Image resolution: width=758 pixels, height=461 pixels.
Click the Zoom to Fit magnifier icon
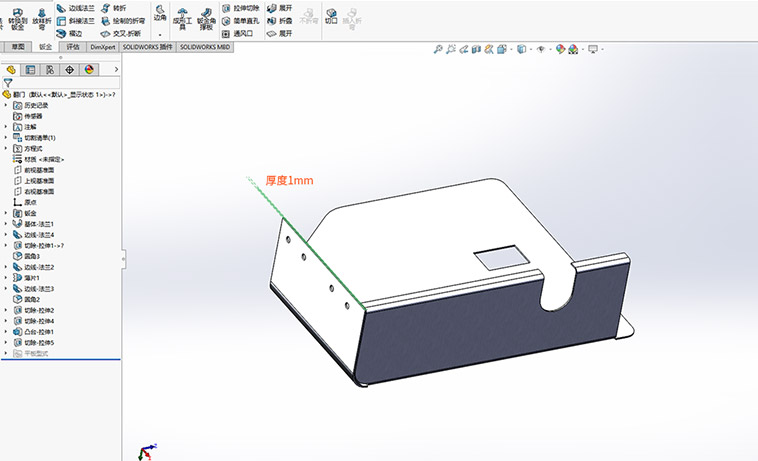tap(438, 48)
